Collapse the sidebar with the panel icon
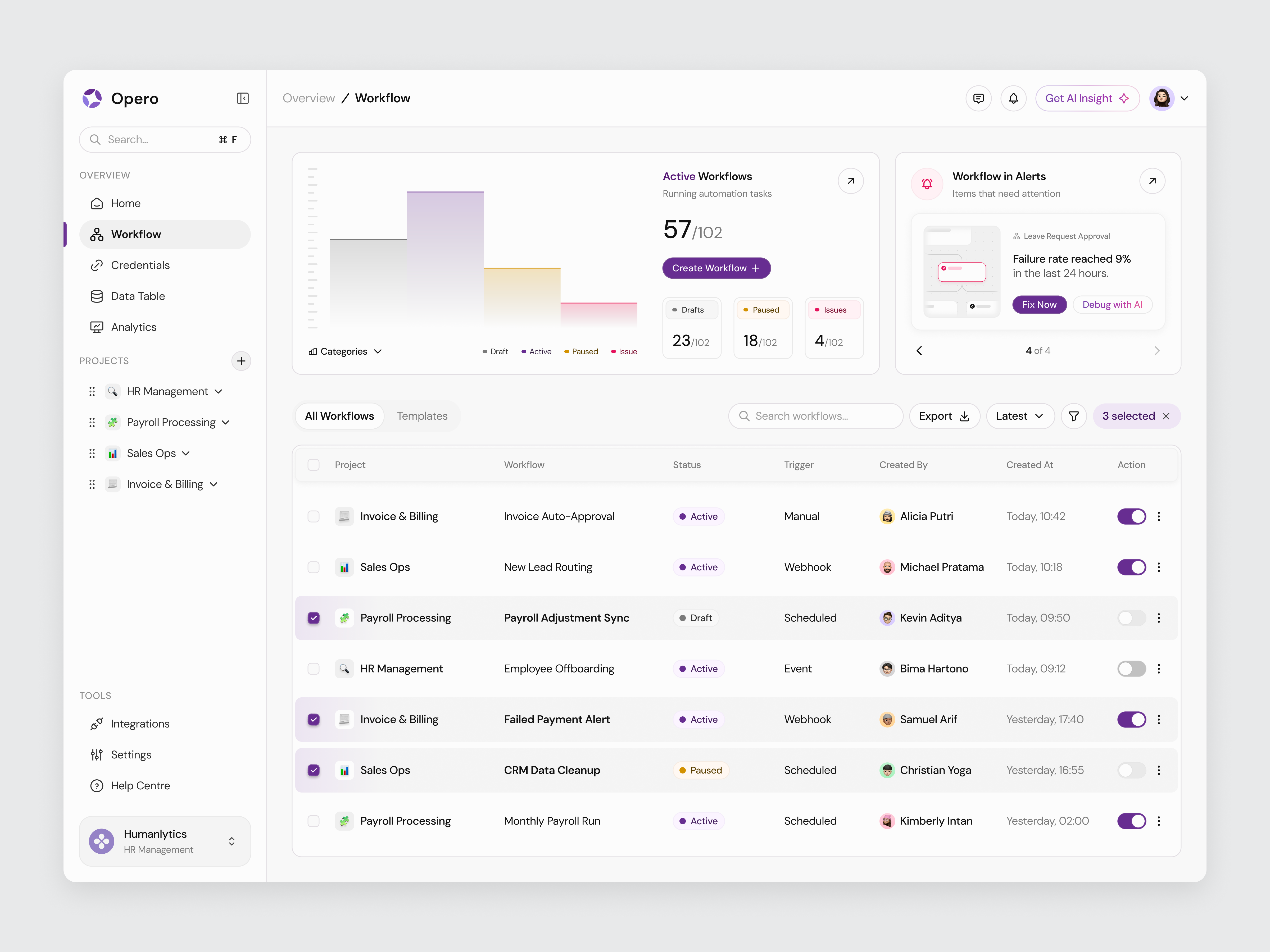 point(243,98)
